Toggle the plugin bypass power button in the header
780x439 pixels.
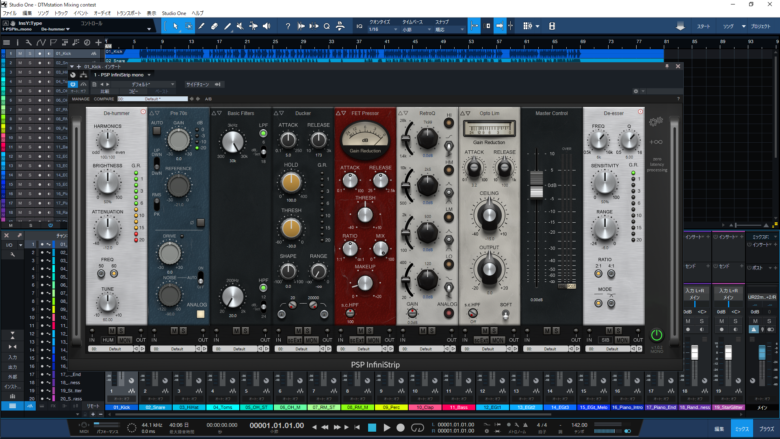pos(73,85)
